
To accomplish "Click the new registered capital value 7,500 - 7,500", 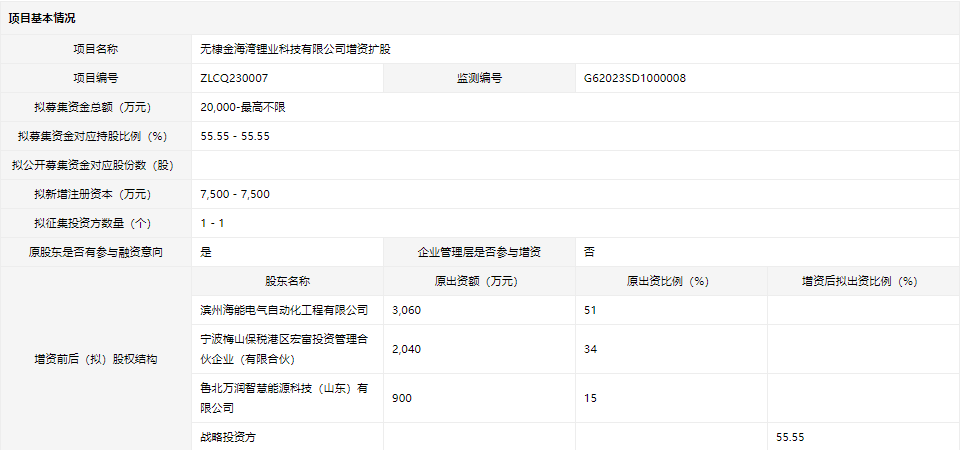I will (235, 194).
